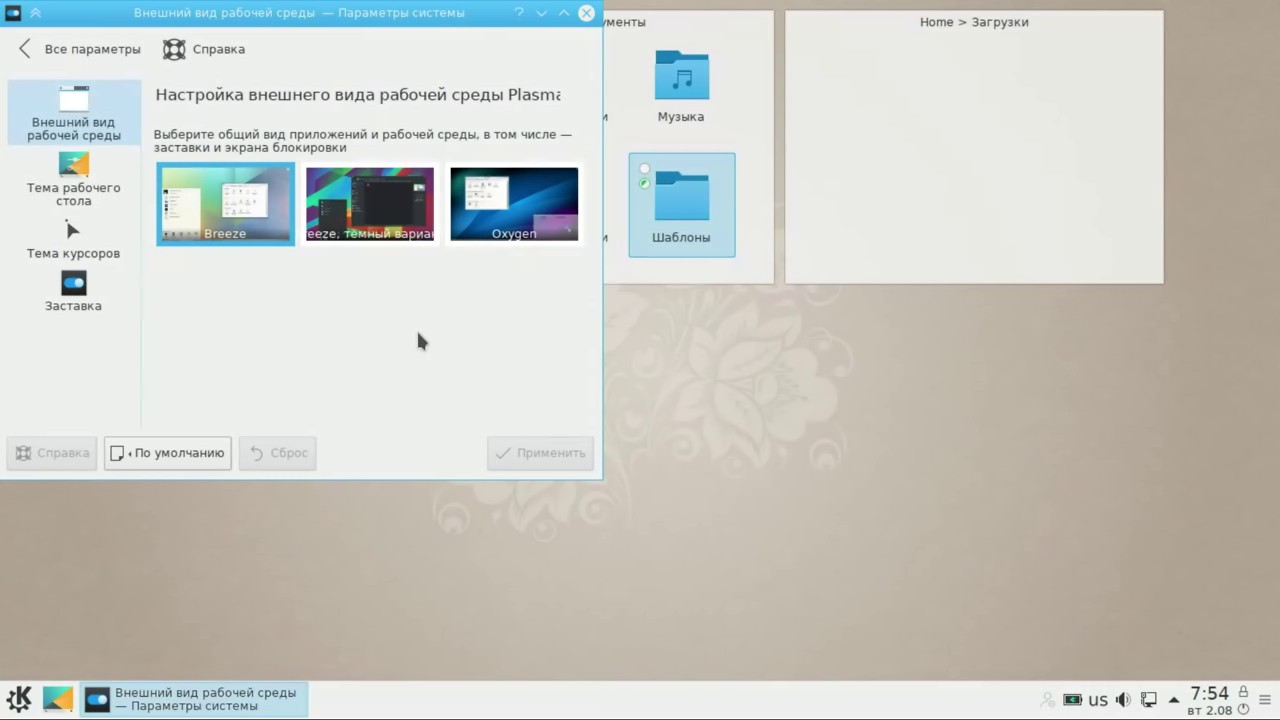Open the battery status tray icon
The width and height of the screenshot is (1280, 720).
click(x=1072, y=700)
